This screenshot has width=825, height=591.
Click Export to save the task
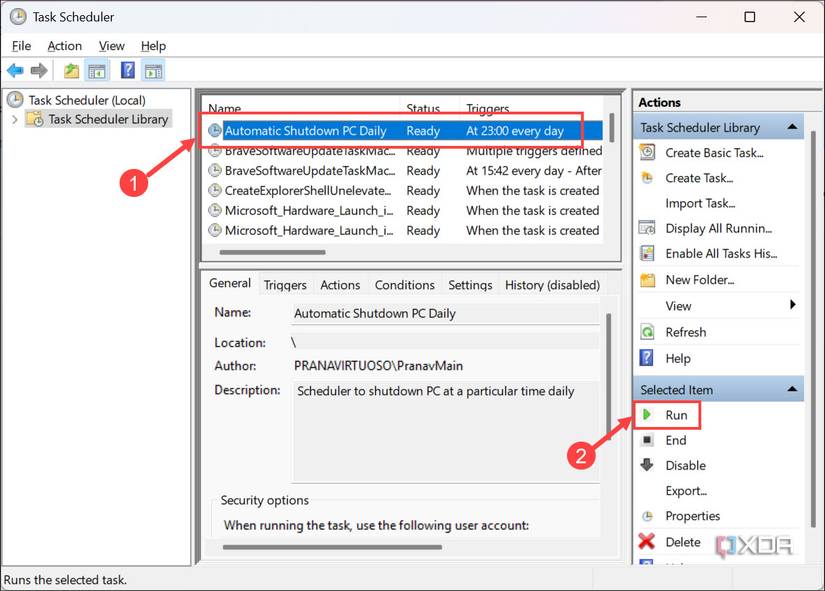click(686, 490)
